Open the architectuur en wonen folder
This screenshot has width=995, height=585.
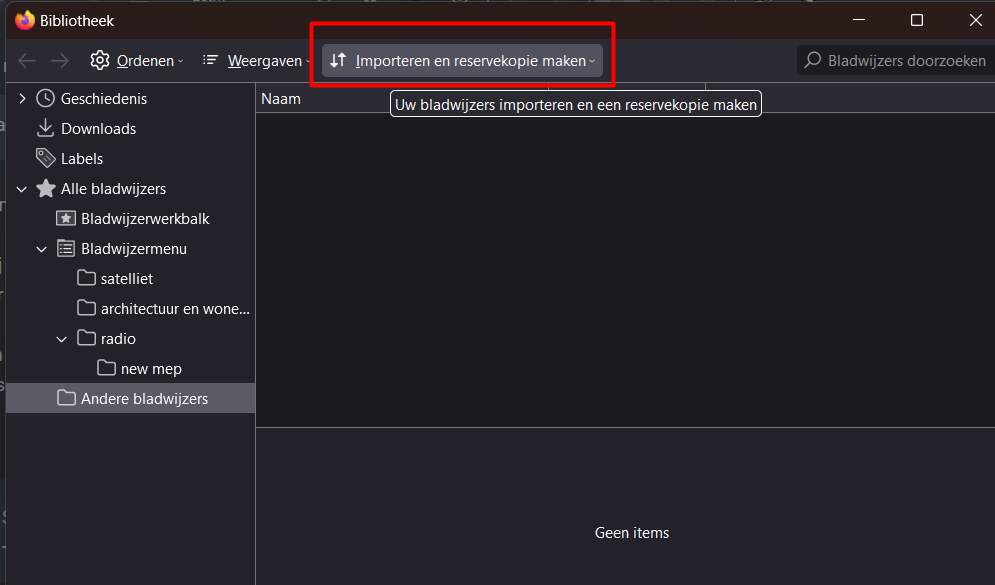point(174,308)
